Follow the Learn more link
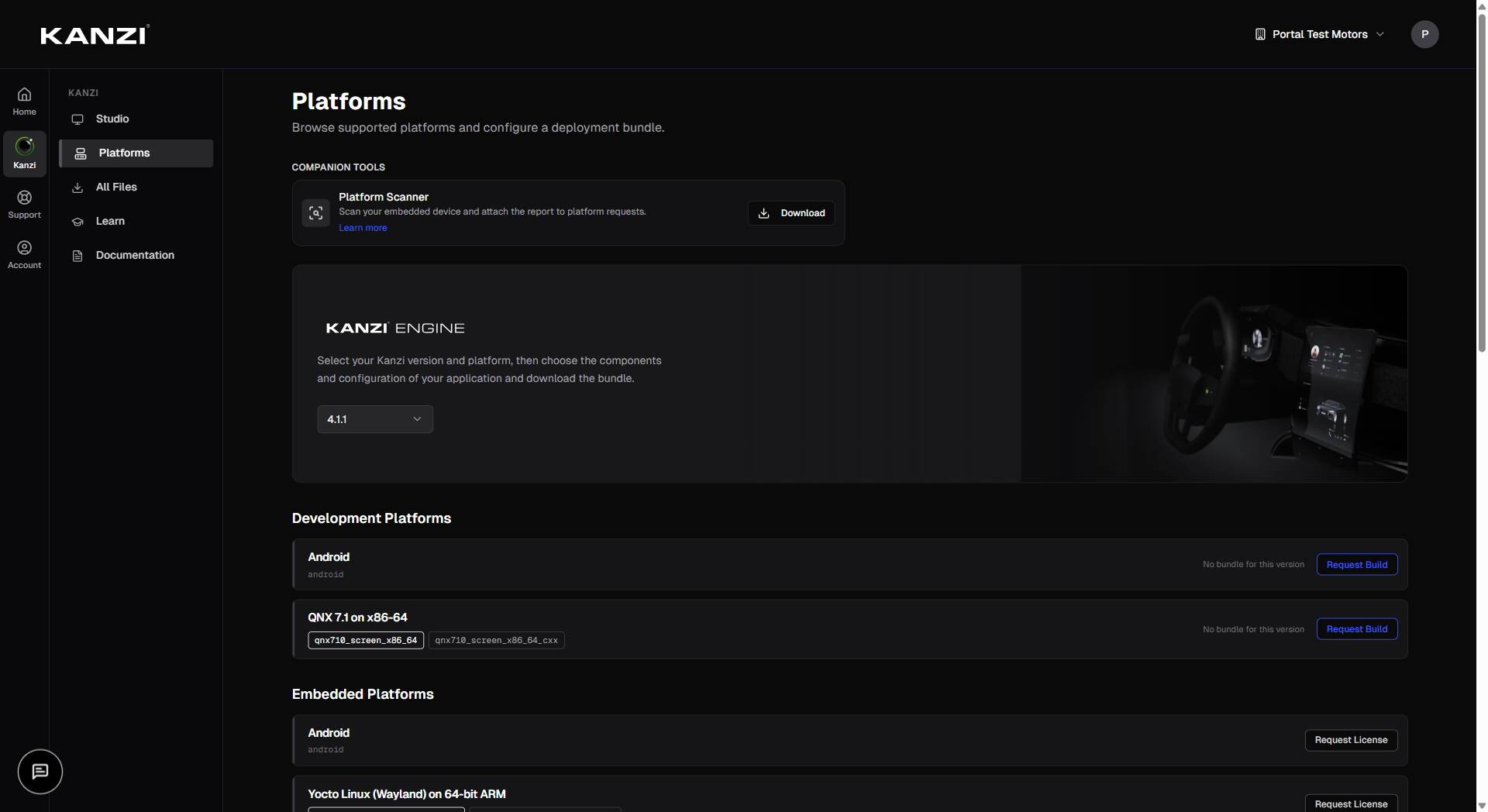Viewport: 1488px width, 812px height. [363, 228]
